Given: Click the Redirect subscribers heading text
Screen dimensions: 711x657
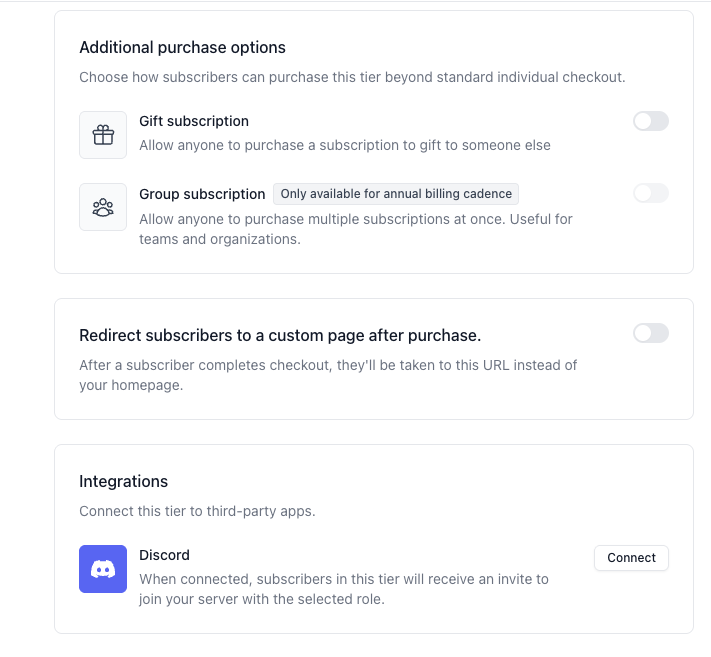Looking at the screenshot, I should pos(280,335).
